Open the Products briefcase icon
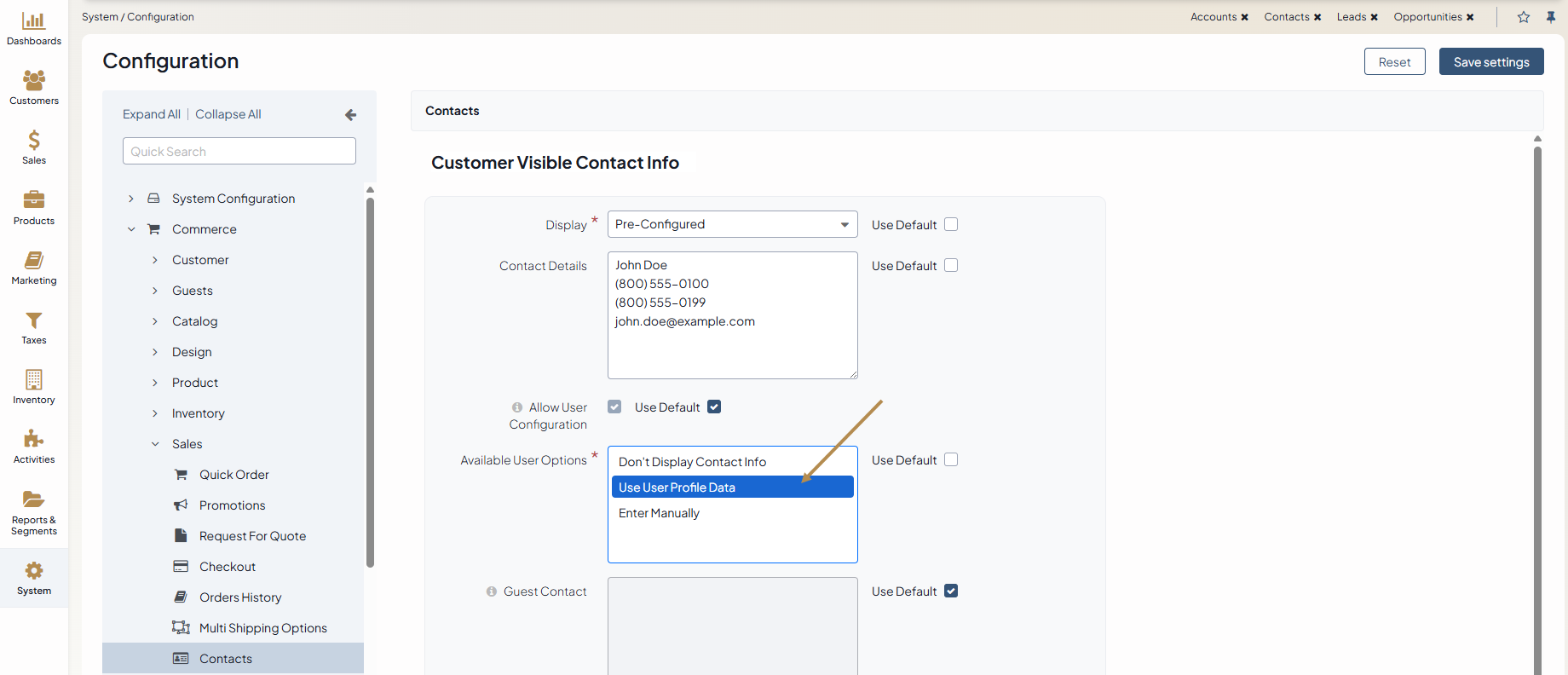1568x675 pixels. (33, 200)
